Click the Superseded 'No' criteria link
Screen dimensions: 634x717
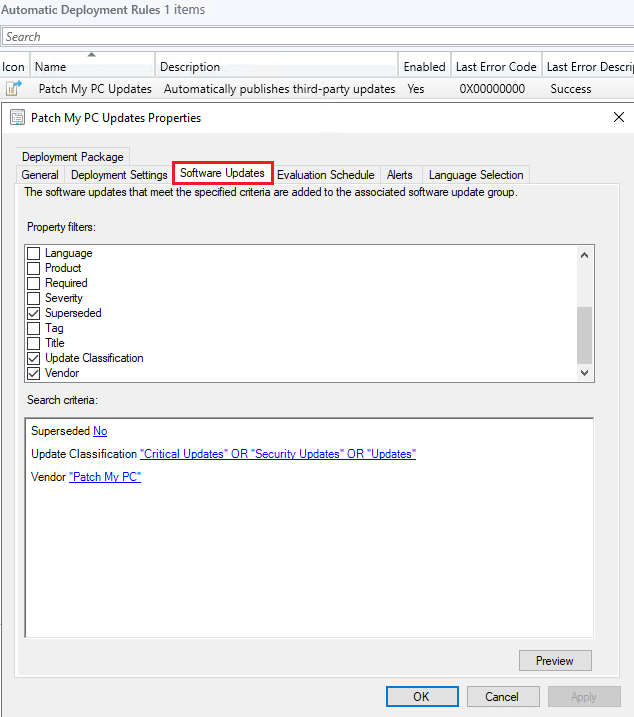pos(100,431)
